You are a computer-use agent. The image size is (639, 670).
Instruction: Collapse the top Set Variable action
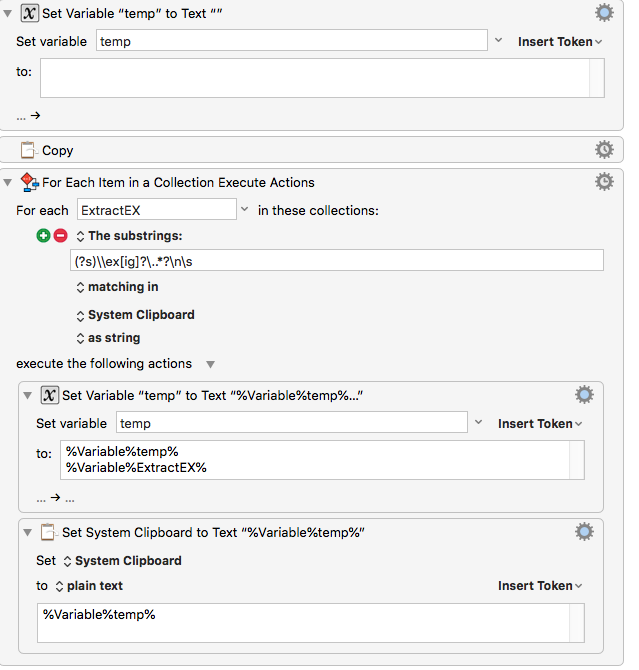[7, 14]
